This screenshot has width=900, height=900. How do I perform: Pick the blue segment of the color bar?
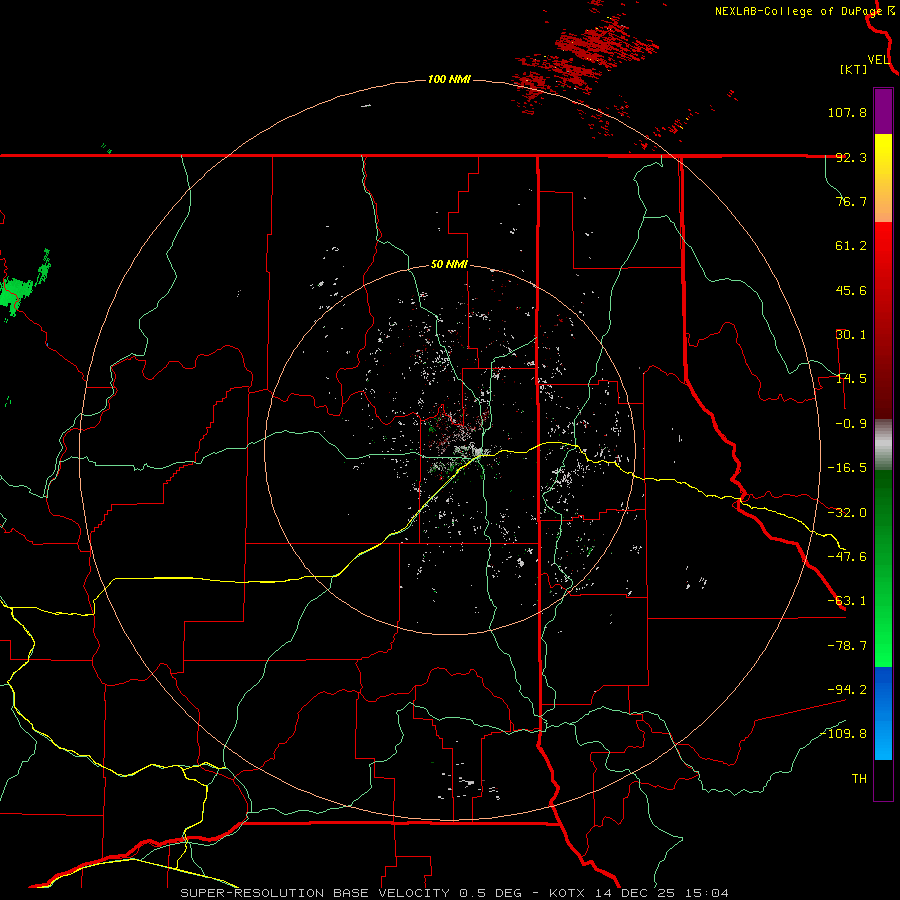coord(883,713)
